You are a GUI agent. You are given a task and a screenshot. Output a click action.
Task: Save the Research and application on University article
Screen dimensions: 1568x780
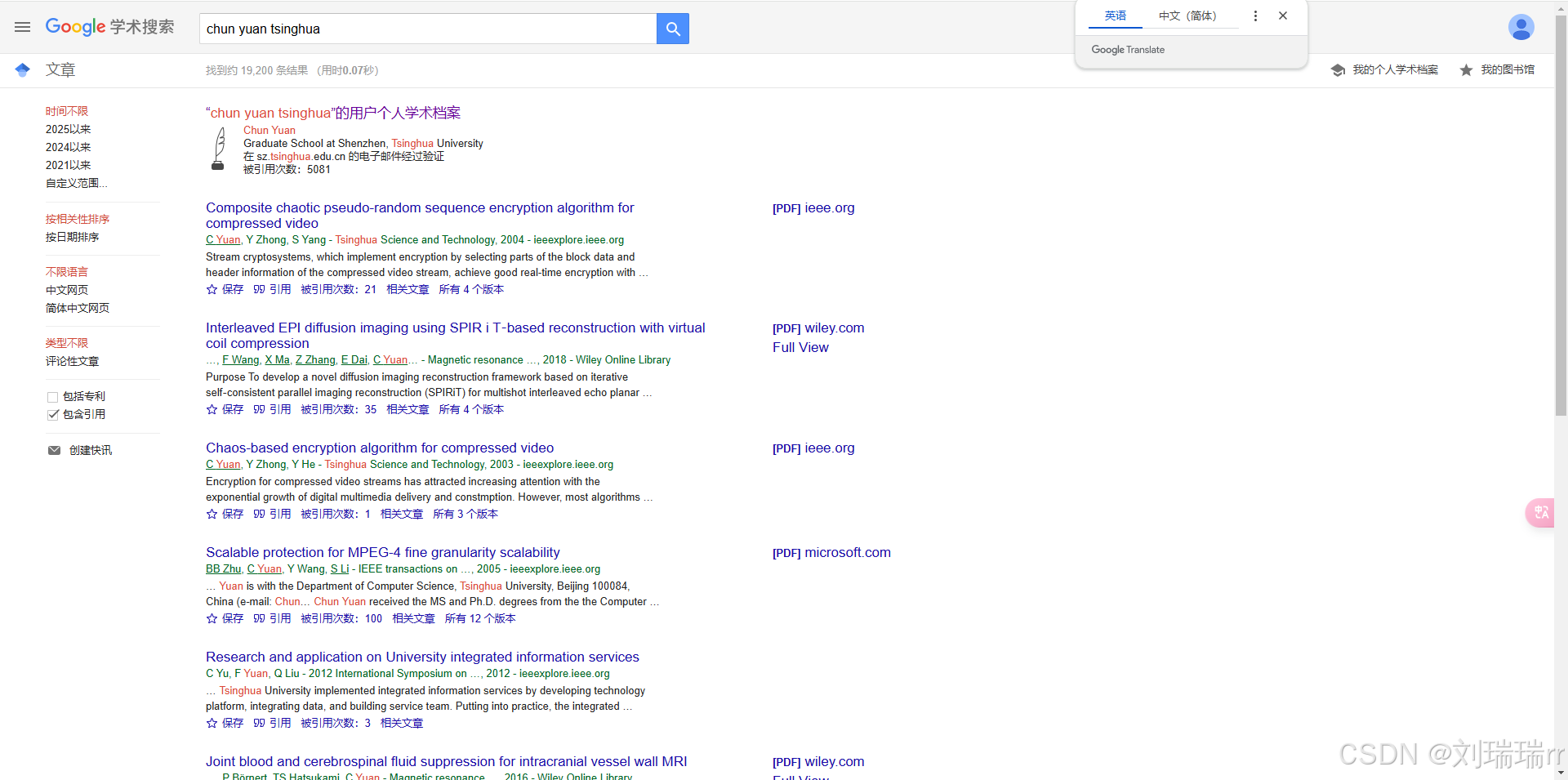point(225,723)
